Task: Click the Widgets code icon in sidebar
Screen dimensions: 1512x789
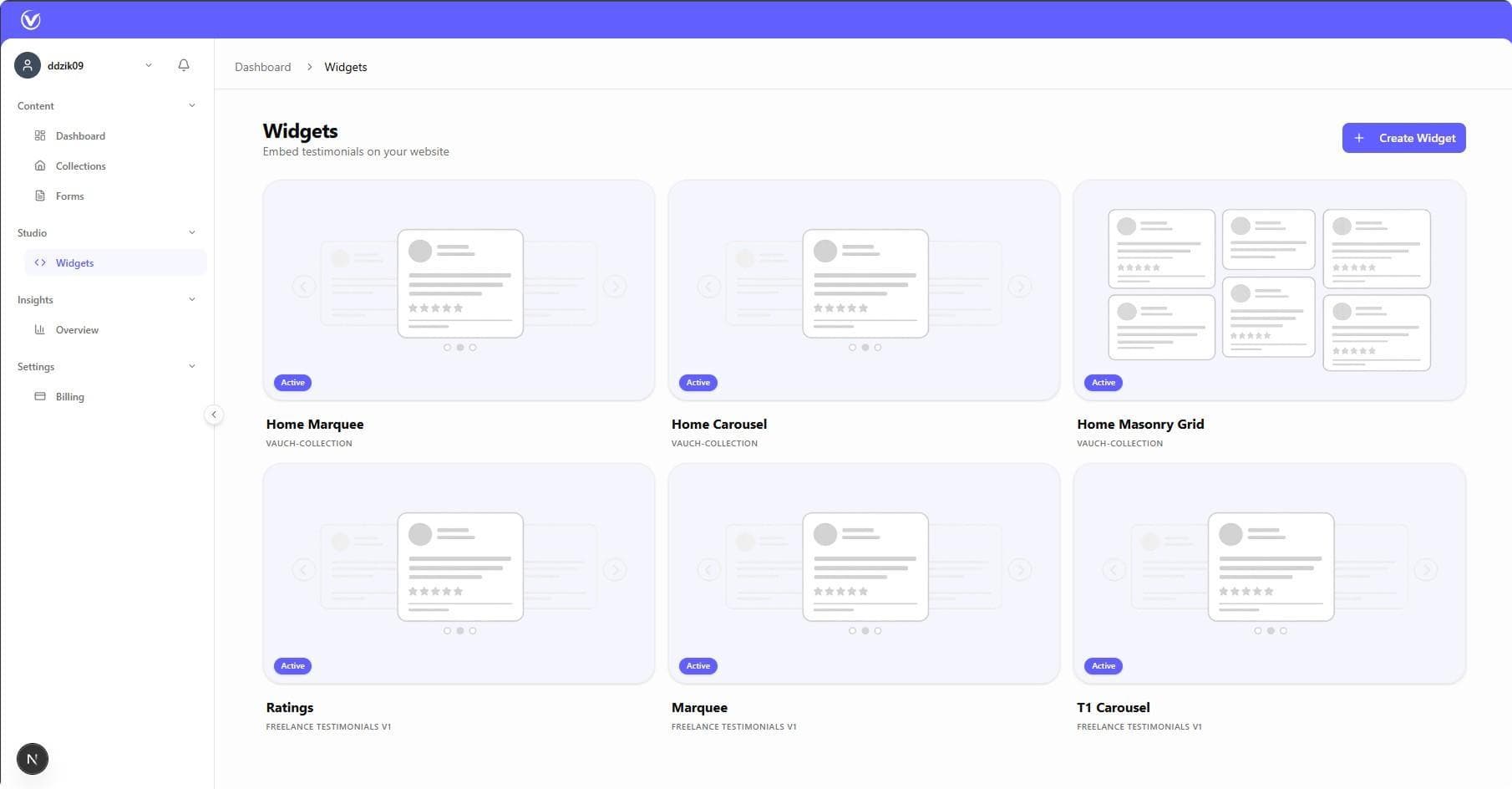Action: [40, 262]
